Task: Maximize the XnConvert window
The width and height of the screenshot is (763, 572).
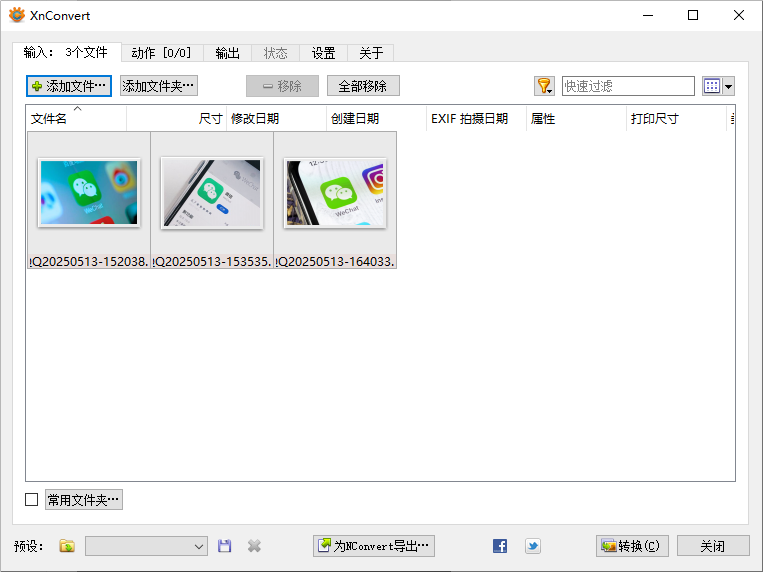Action: 693,16
